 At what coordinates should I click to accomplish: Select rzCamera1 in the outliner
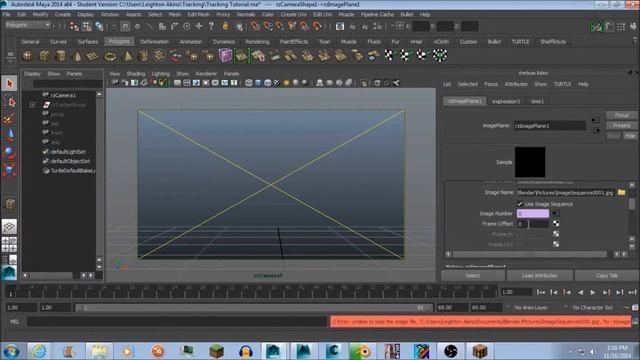(63, 95)
